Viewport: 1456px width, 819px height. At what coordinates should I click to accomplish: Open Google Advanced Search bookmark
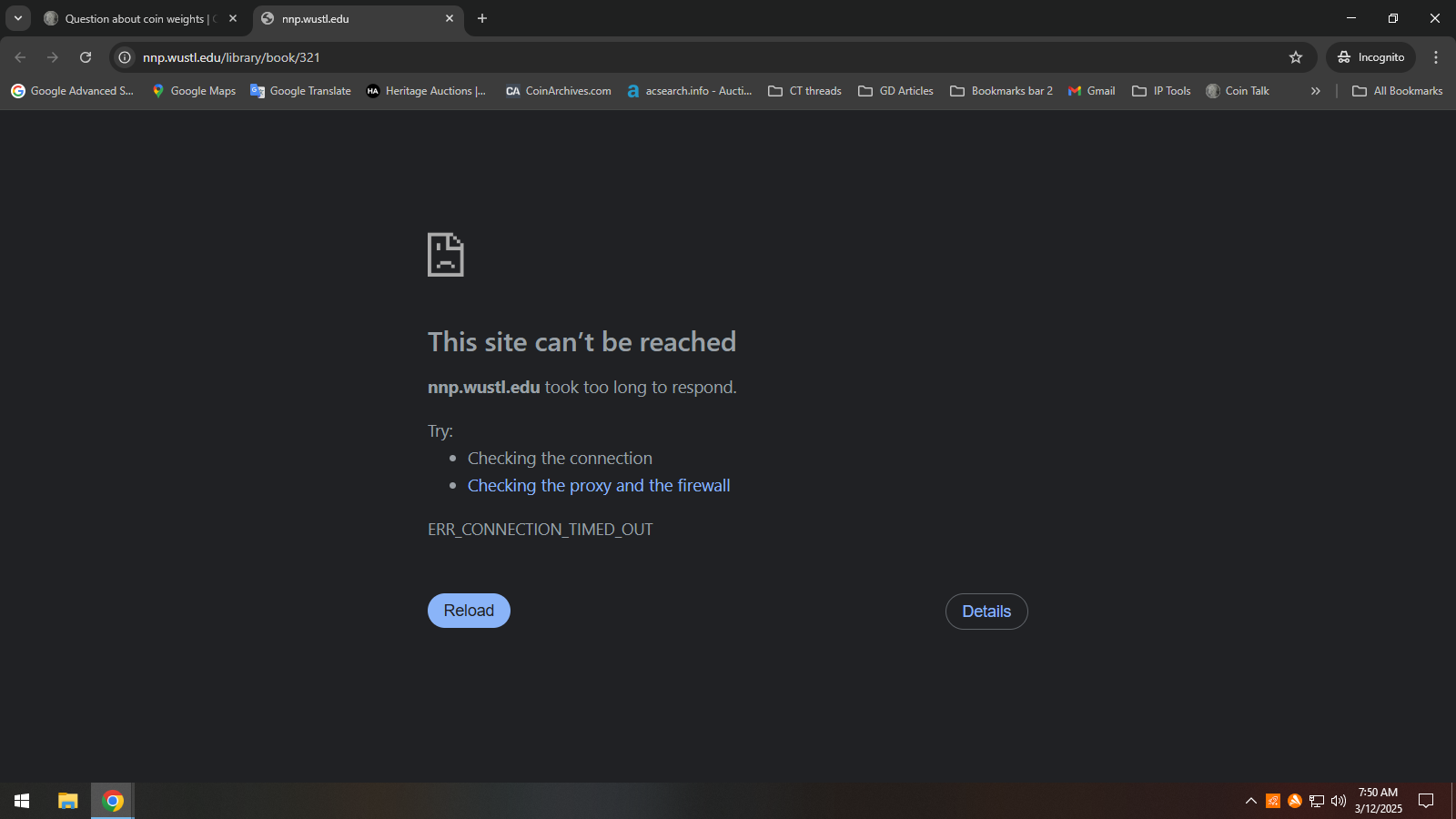click(72, 91)
